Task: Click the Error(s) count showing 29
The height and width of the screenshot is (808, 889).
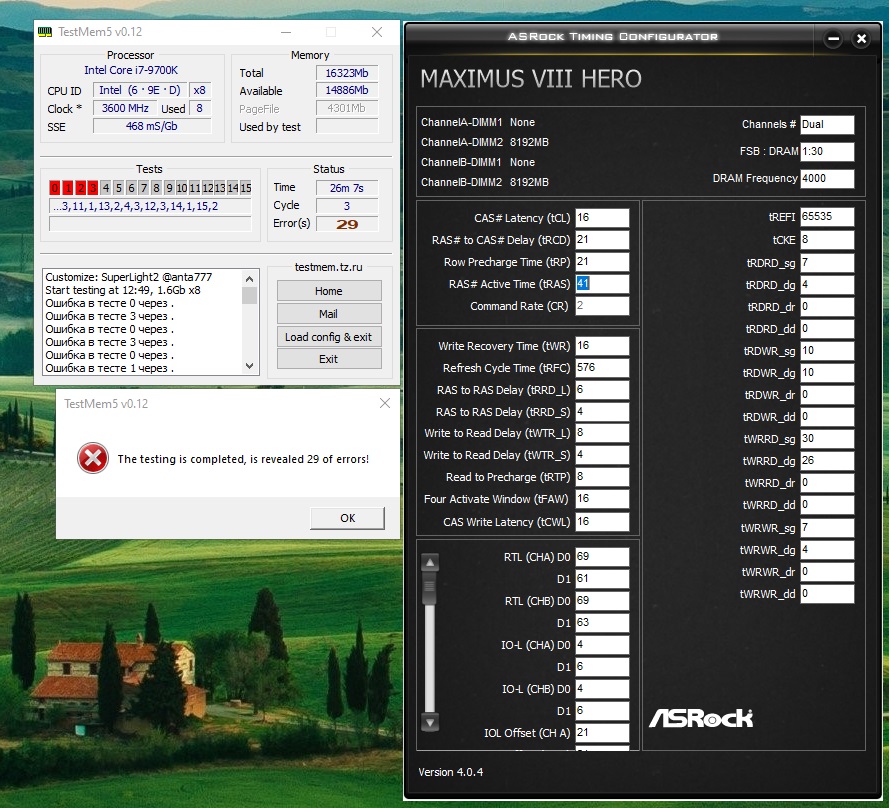Action: (347, 224)
